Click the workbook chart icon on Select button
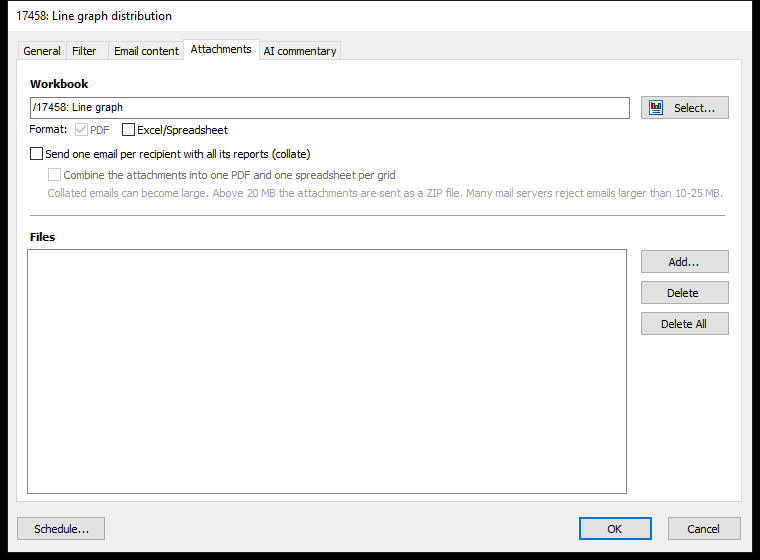760x560 pixels. point(656,108)
